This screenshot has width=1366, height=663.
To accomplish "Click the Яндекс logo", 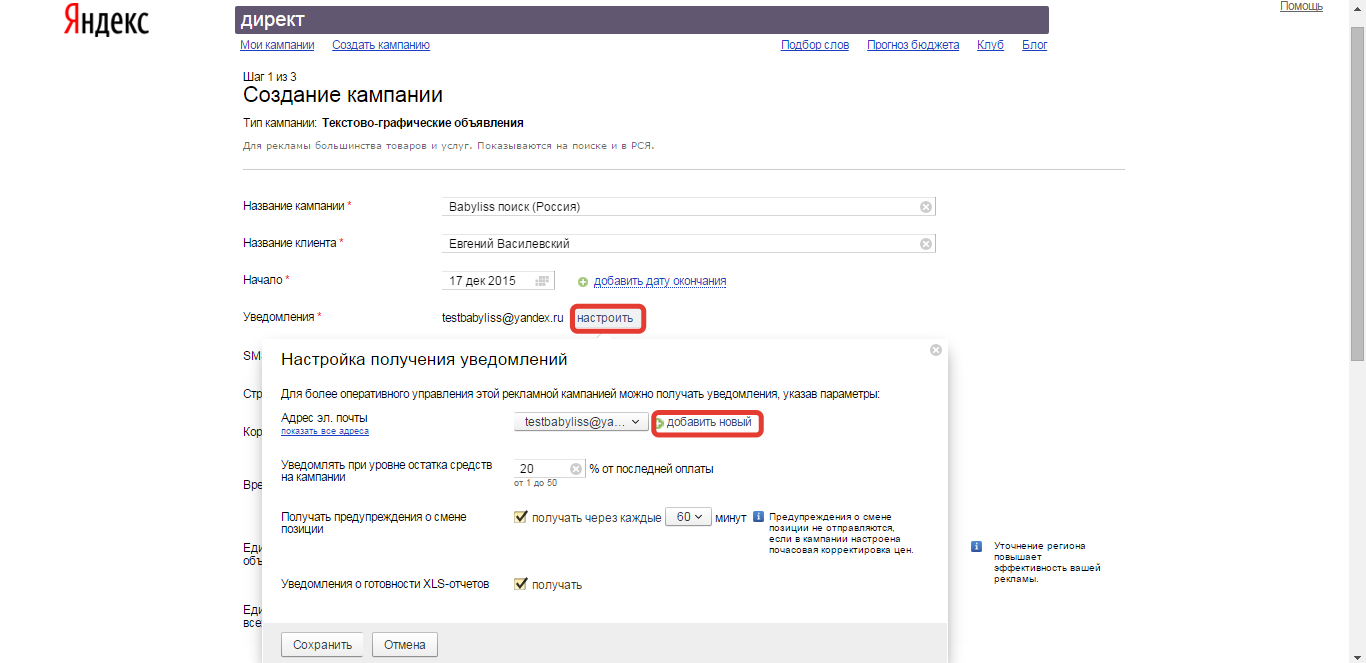I will coord(106,20).
